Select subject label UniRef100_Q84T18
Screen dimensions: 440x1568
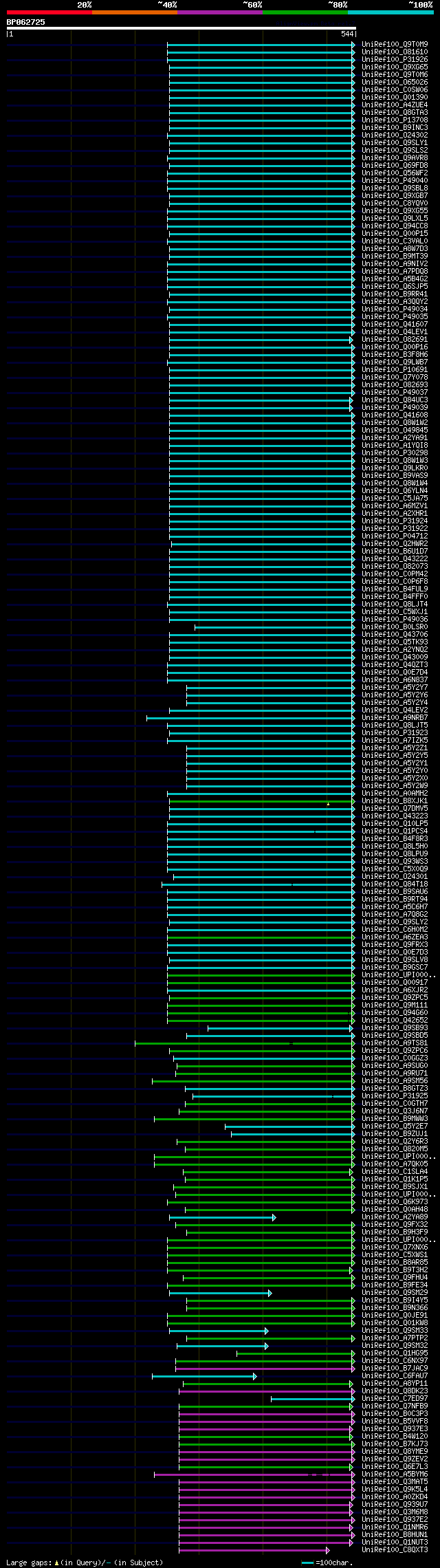(x=395, y=884)
